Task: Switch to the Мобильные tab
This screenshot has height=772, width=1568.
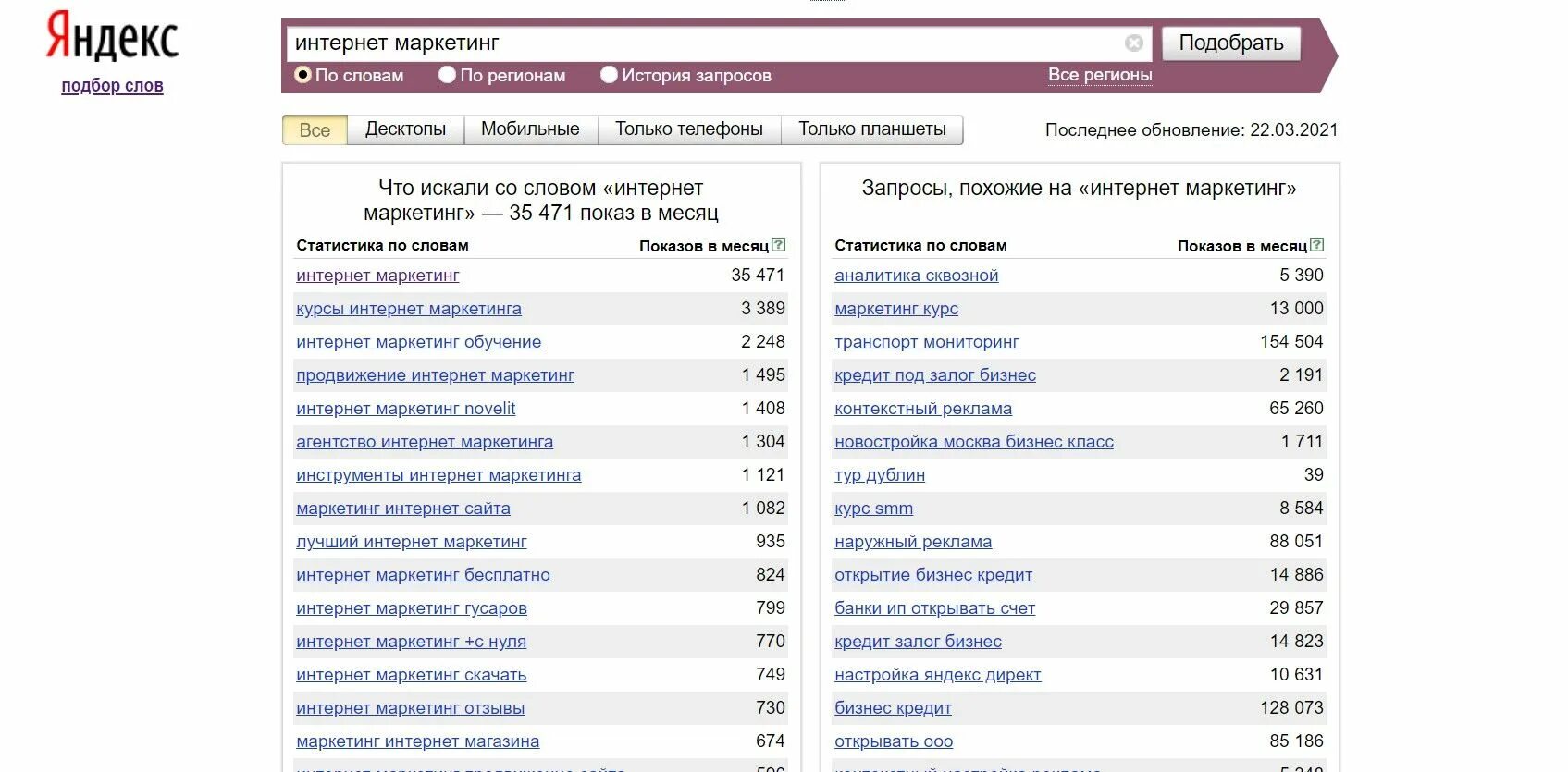Action: tap(530, 129)
